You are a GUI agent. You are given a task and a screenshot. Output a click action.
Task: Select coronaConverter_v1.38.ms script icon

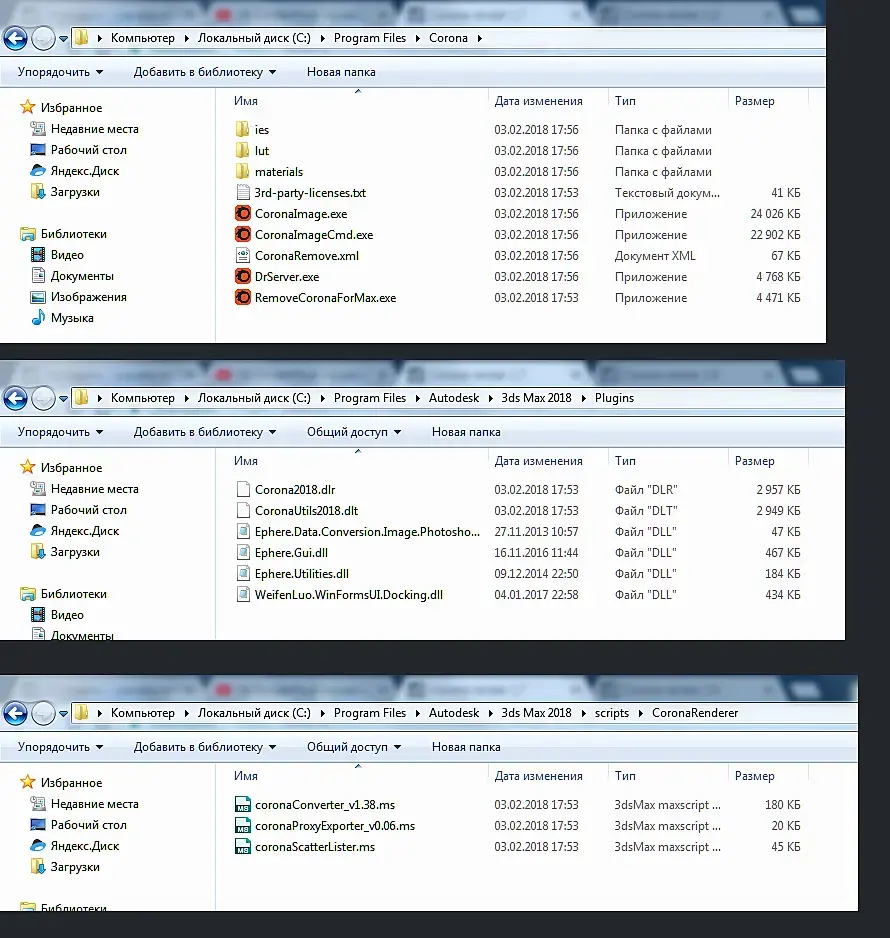(x=242, y=805)
